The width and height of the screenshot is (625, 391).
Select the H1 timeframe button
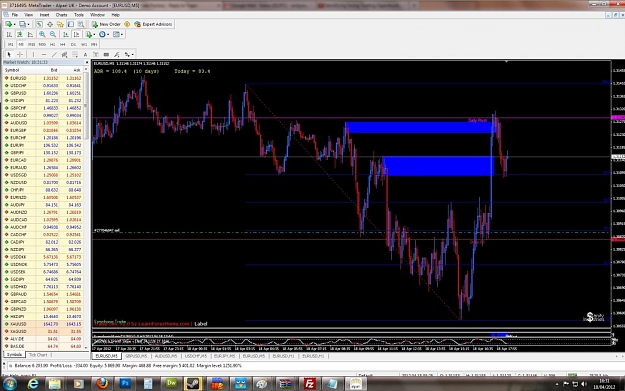tap(52, 44)
